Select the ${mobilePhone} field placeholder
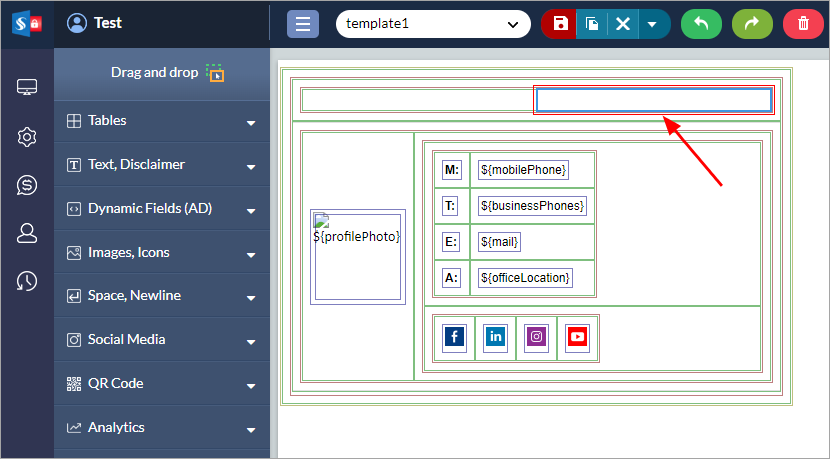The width and height of the screenshot is (830, 459). (x=523, y=170)
